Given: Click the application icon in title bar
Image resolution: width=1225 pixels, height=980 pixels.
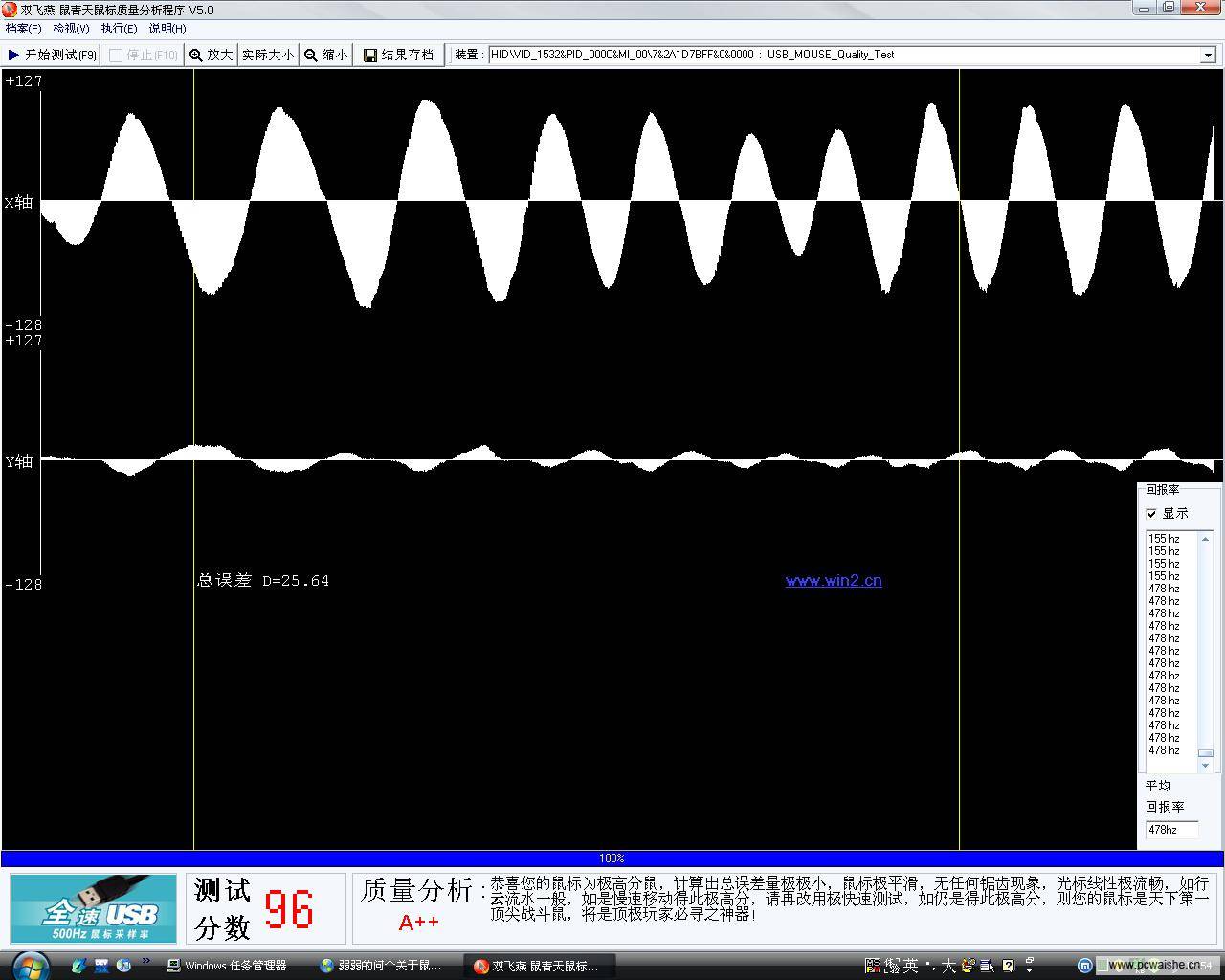Looking at the screenshot, I should [10, 10].
